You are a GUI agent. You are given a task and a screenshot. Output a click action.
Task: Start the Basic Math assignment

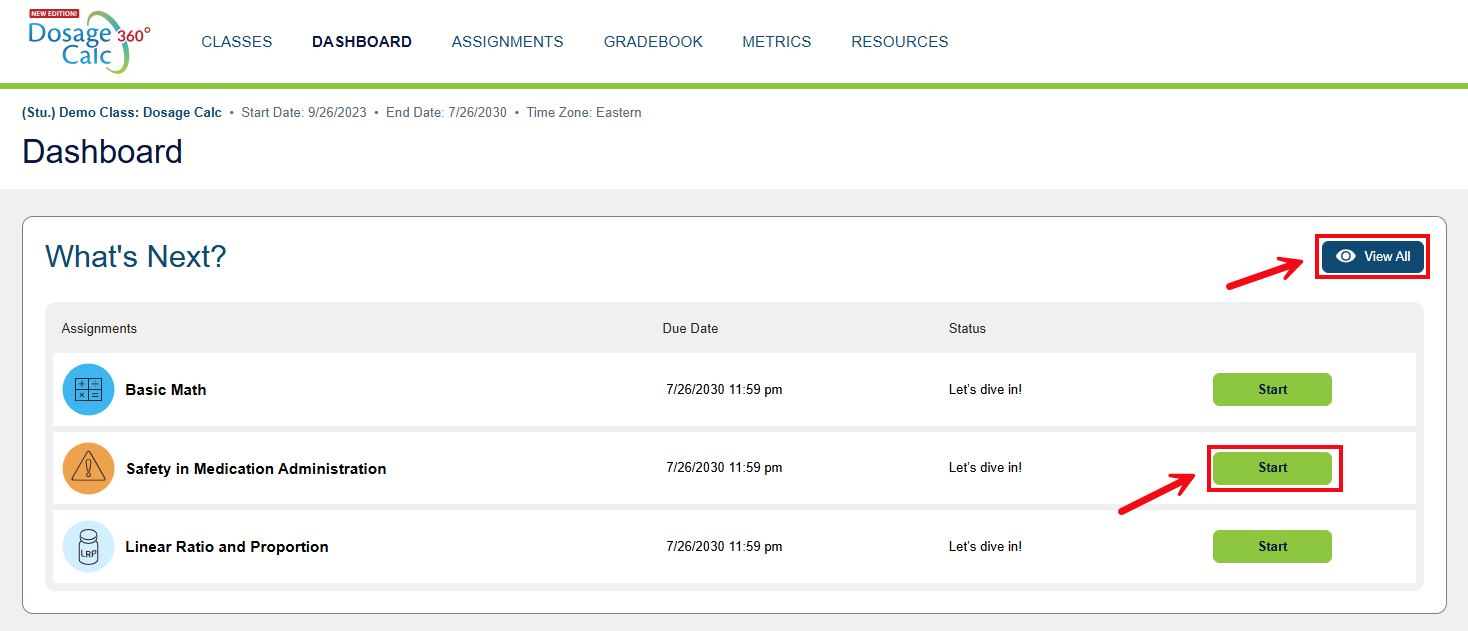pos(1272,389)
